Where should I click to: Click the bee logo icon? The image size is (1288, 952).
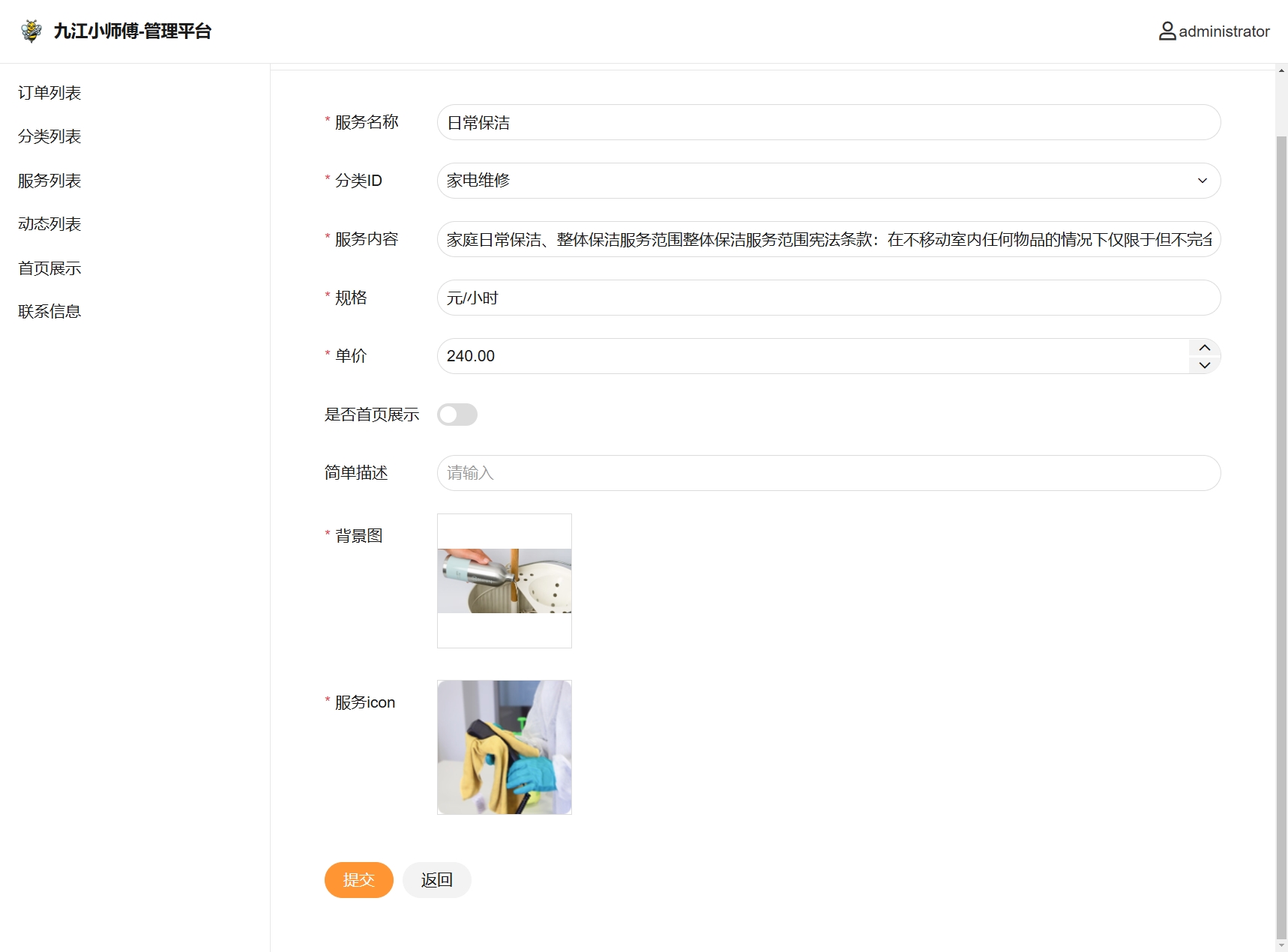[31, 31]
